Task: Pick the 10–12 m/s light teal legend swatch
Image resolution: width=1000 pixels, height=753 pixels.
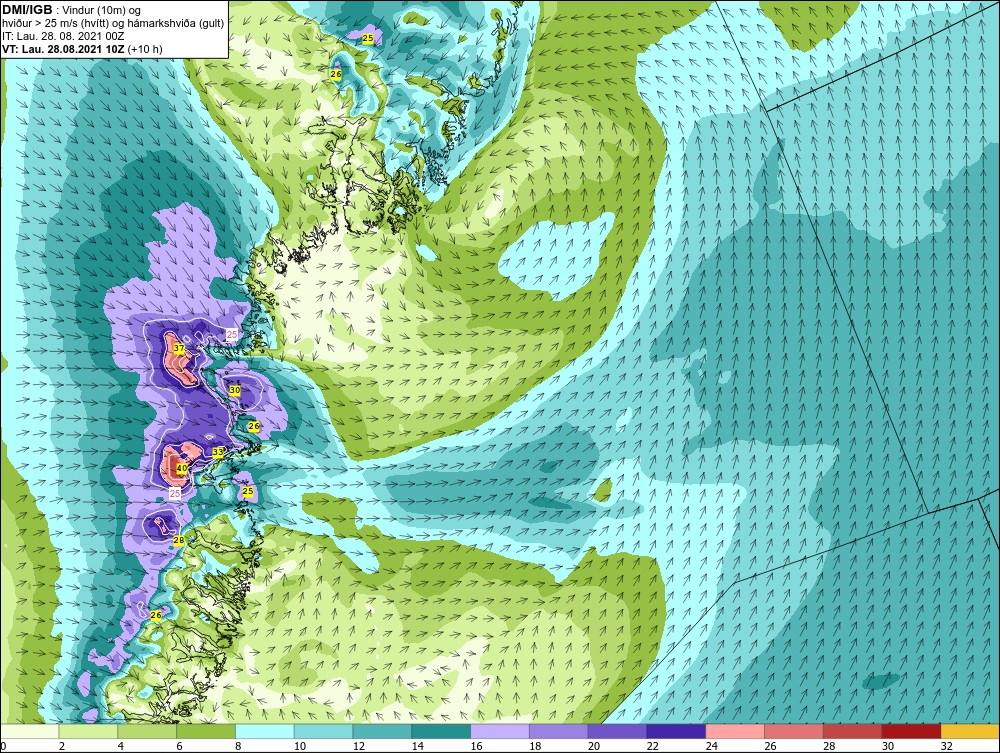Action: click(x=323, y=731)
